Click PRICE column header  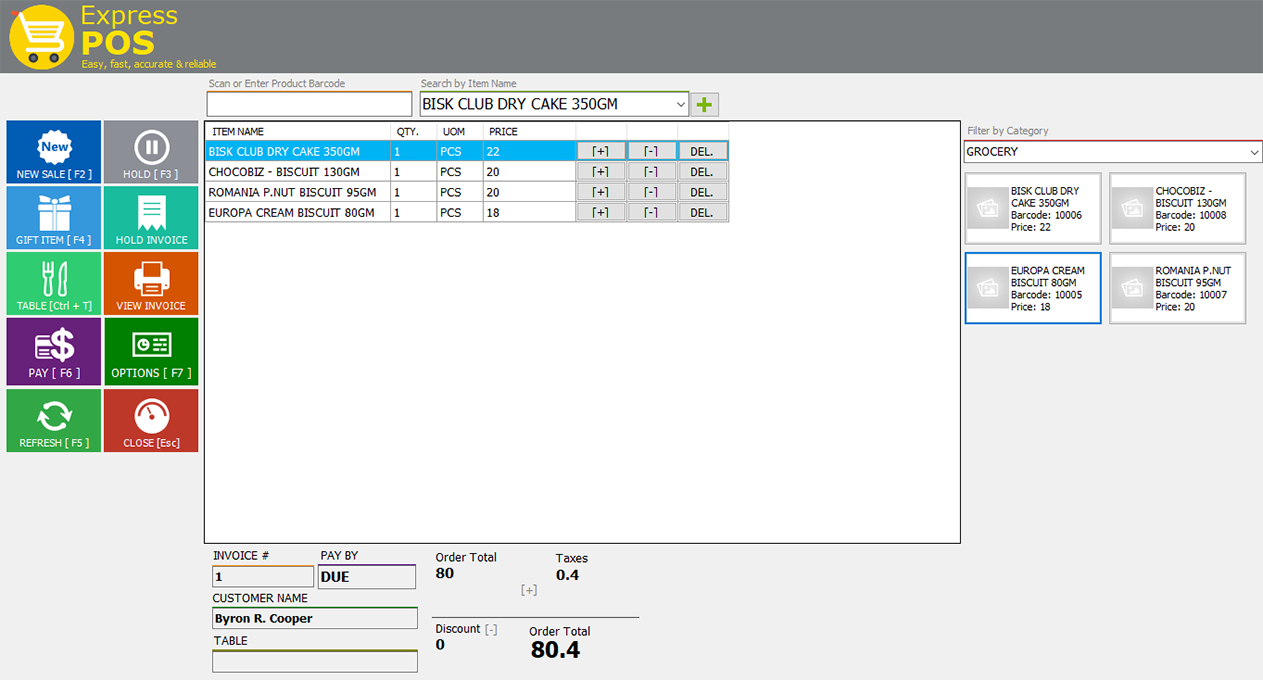click(x=530, y=131)
